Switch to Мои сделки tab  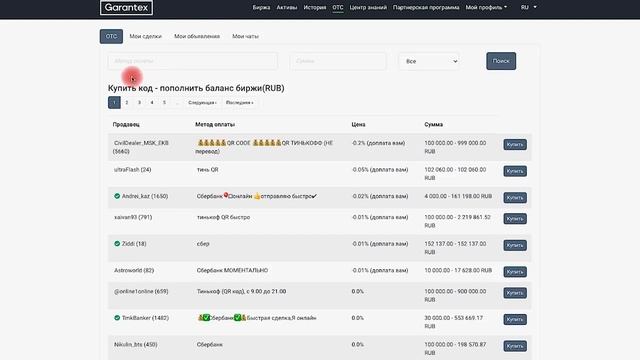145,36
